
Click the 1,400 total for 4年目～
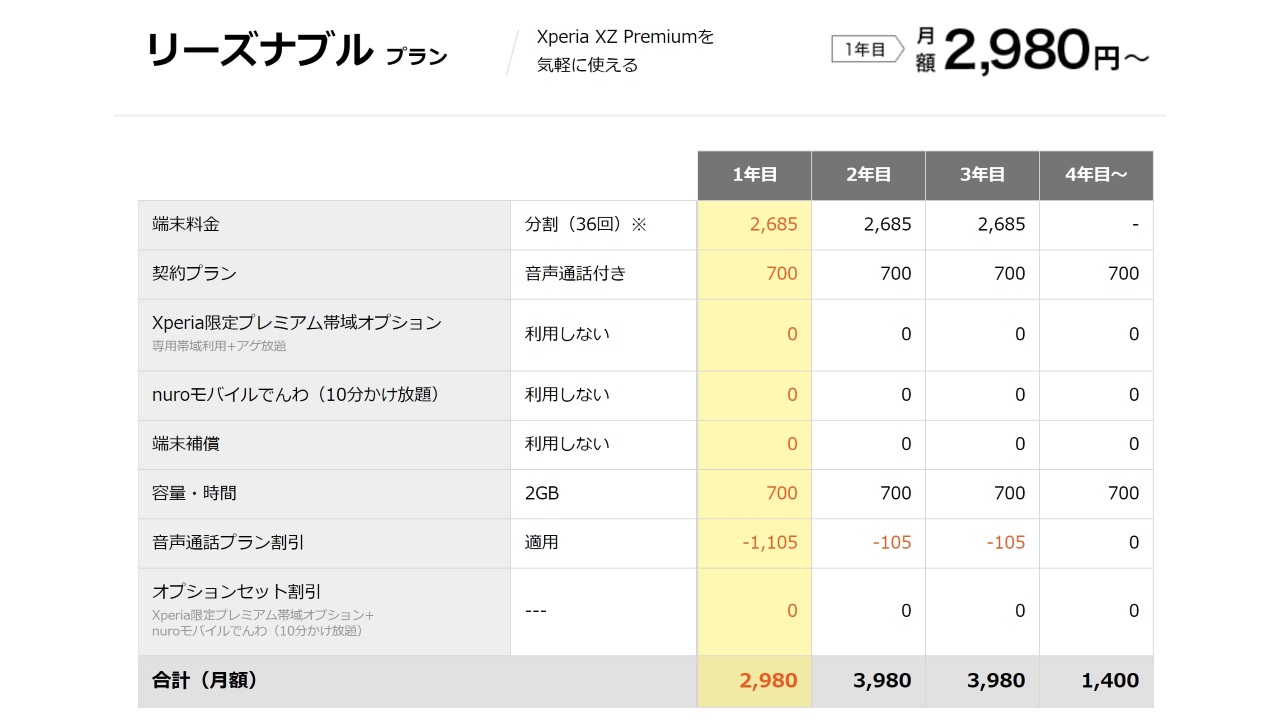pyautogui.click(x=1109, y=681)
